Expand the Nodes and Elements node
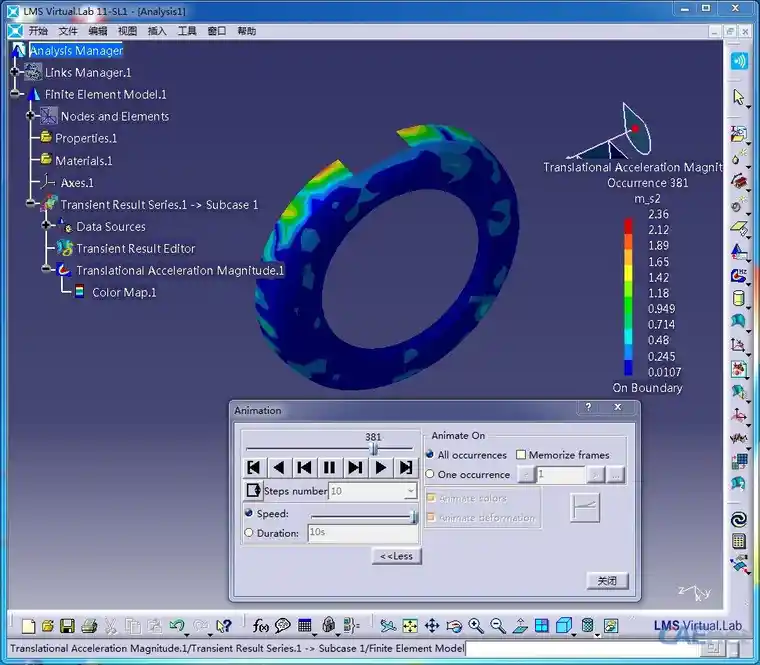760x665 pixels. [x=30, y=115]
